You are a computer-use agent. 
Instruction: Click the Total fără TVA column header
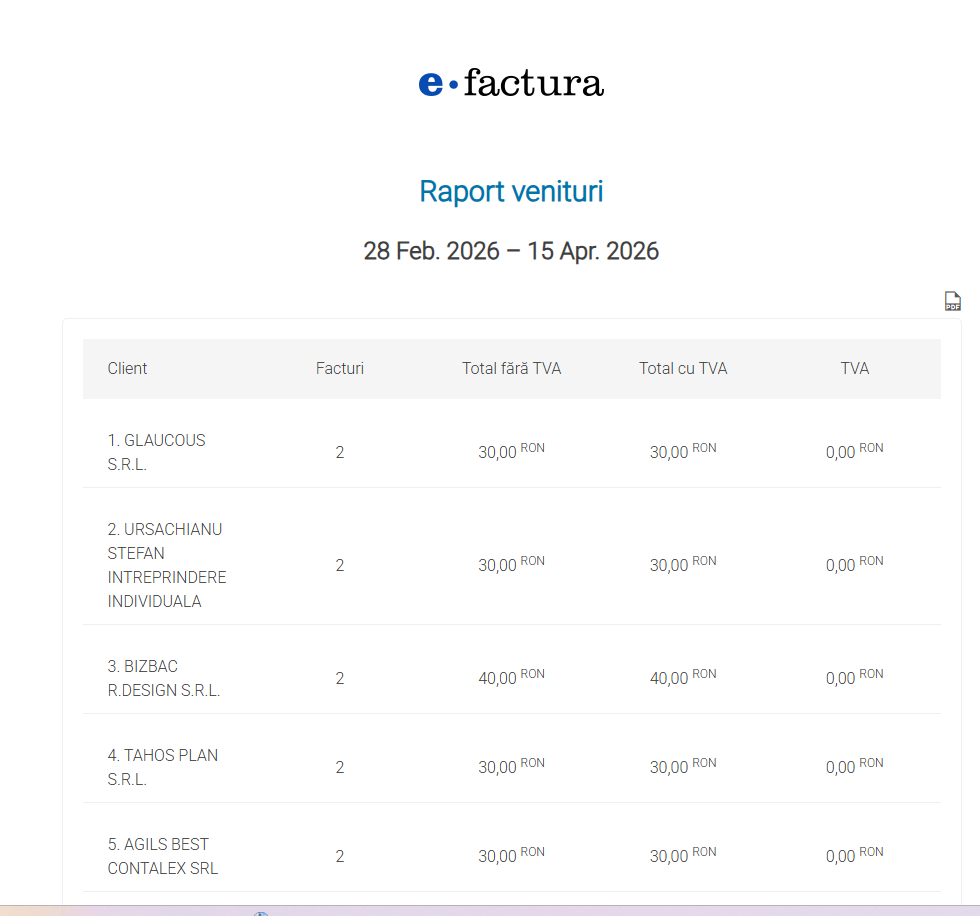(x=511, y=368)
